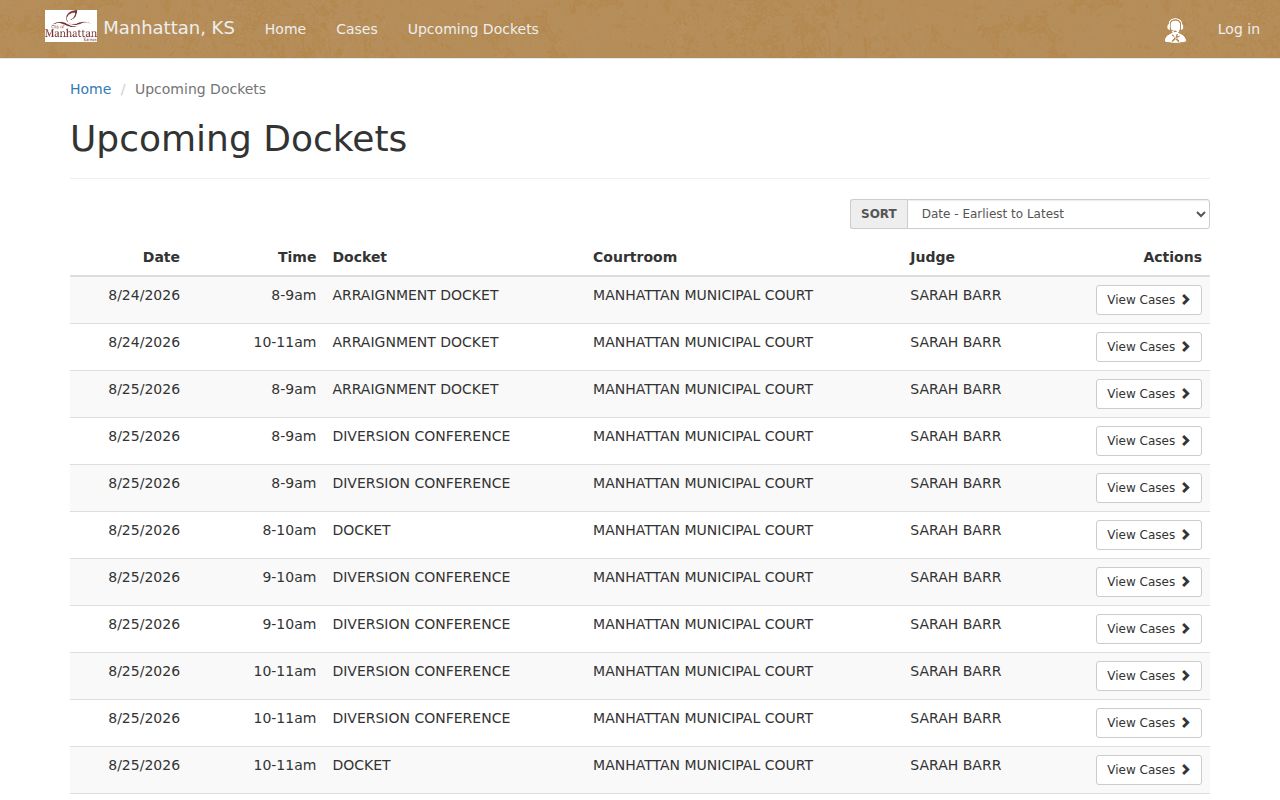Go to Home in the top navigation bar
The image size is (1280, 800).
[285, 29]
